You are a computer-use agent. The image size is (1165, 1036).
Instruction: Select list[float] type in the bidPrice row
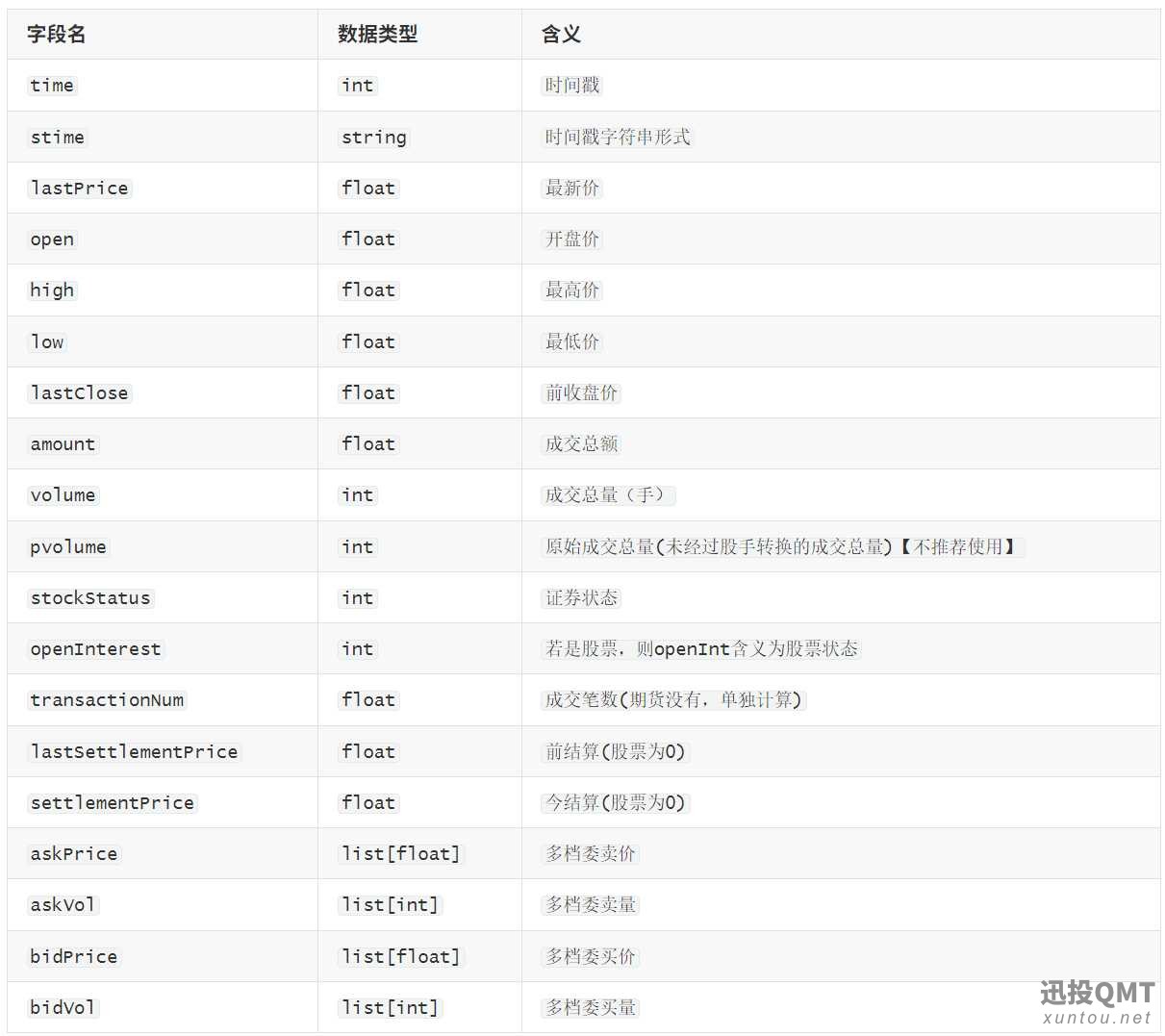point(401,957)
